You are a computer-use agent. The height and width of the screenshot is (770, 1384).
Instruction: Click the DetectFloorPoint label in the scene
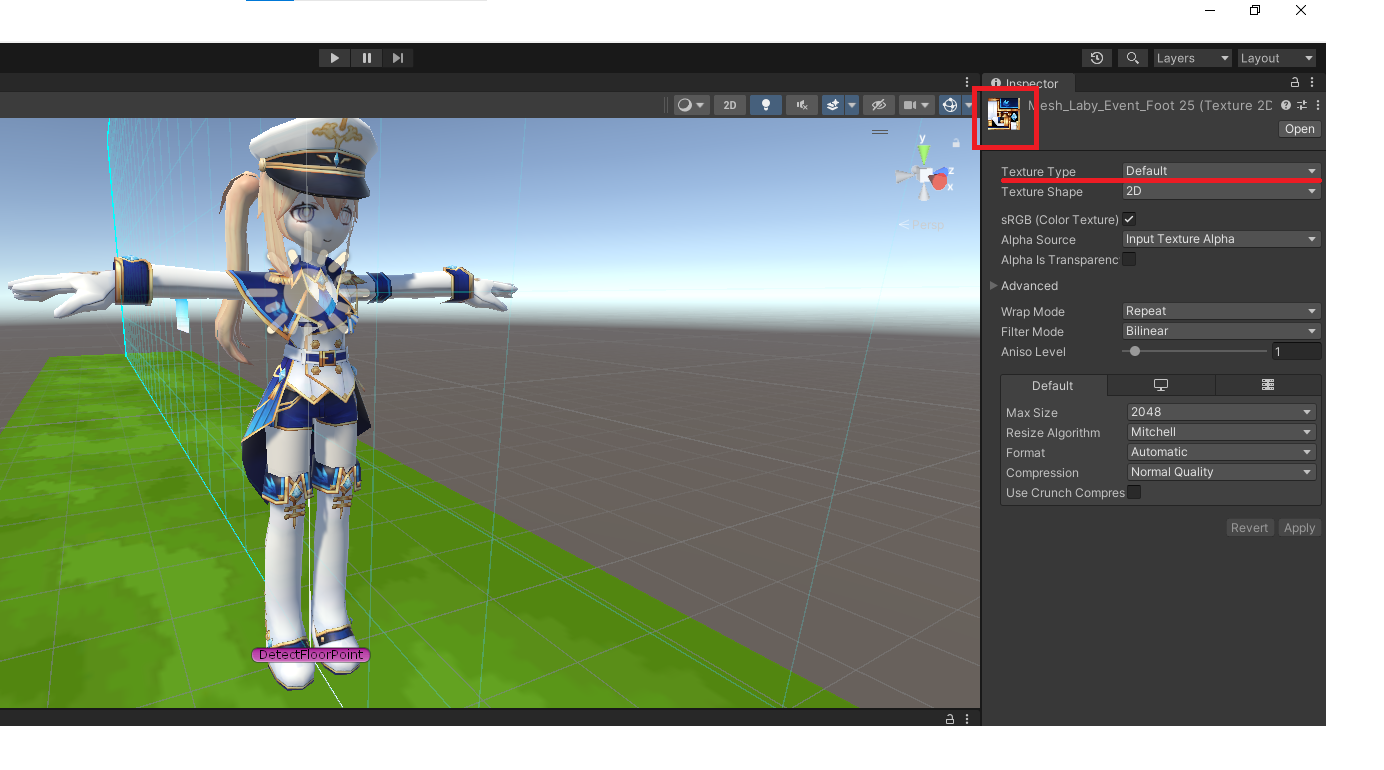coord(311,655)
